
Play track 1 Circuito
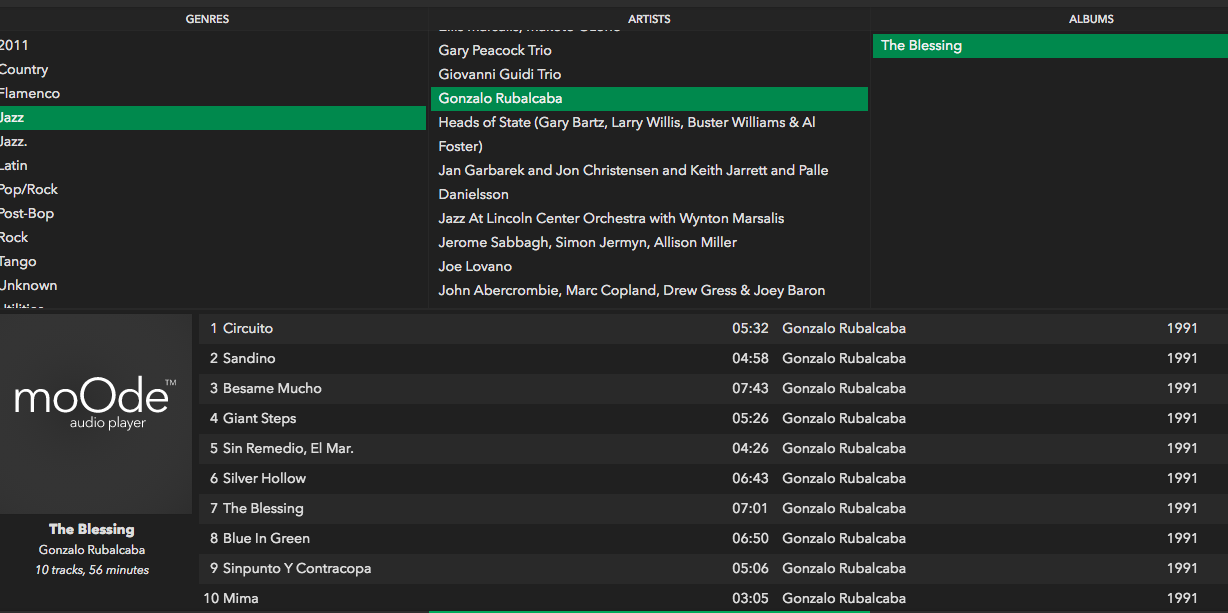712,329
